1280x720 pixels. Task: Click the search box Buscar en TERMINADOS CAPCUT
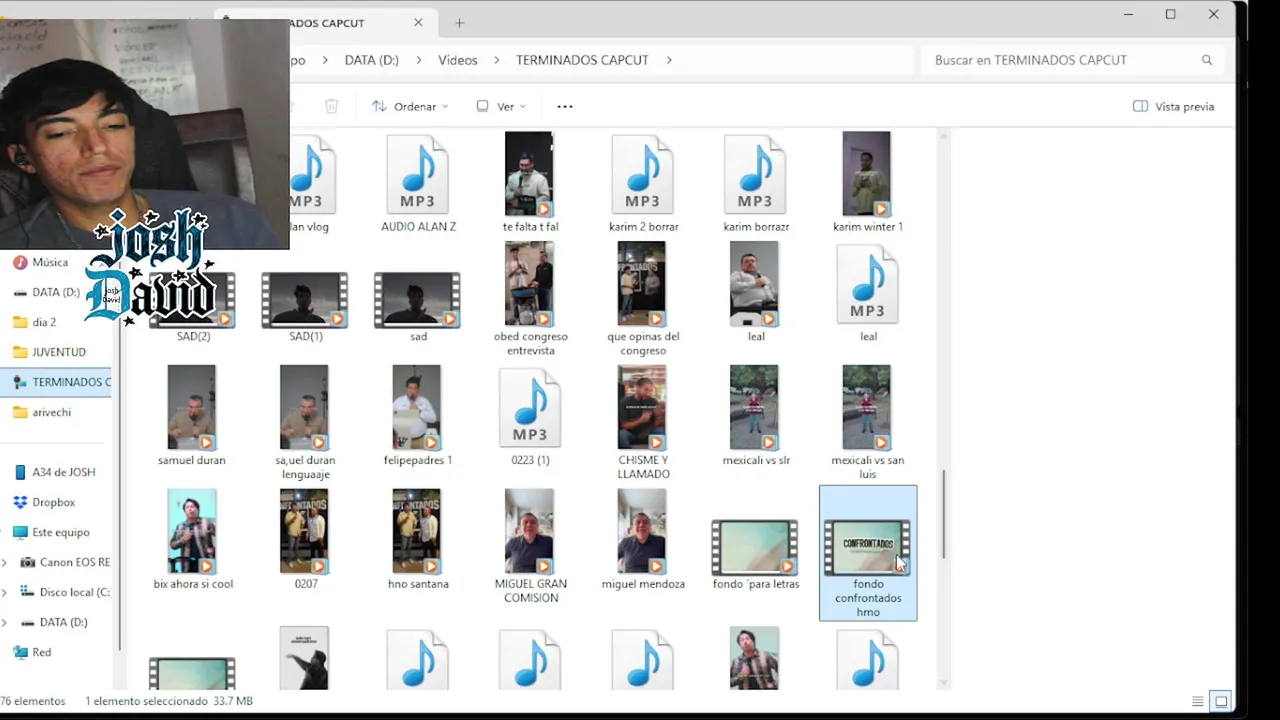tap(1074, 60)
